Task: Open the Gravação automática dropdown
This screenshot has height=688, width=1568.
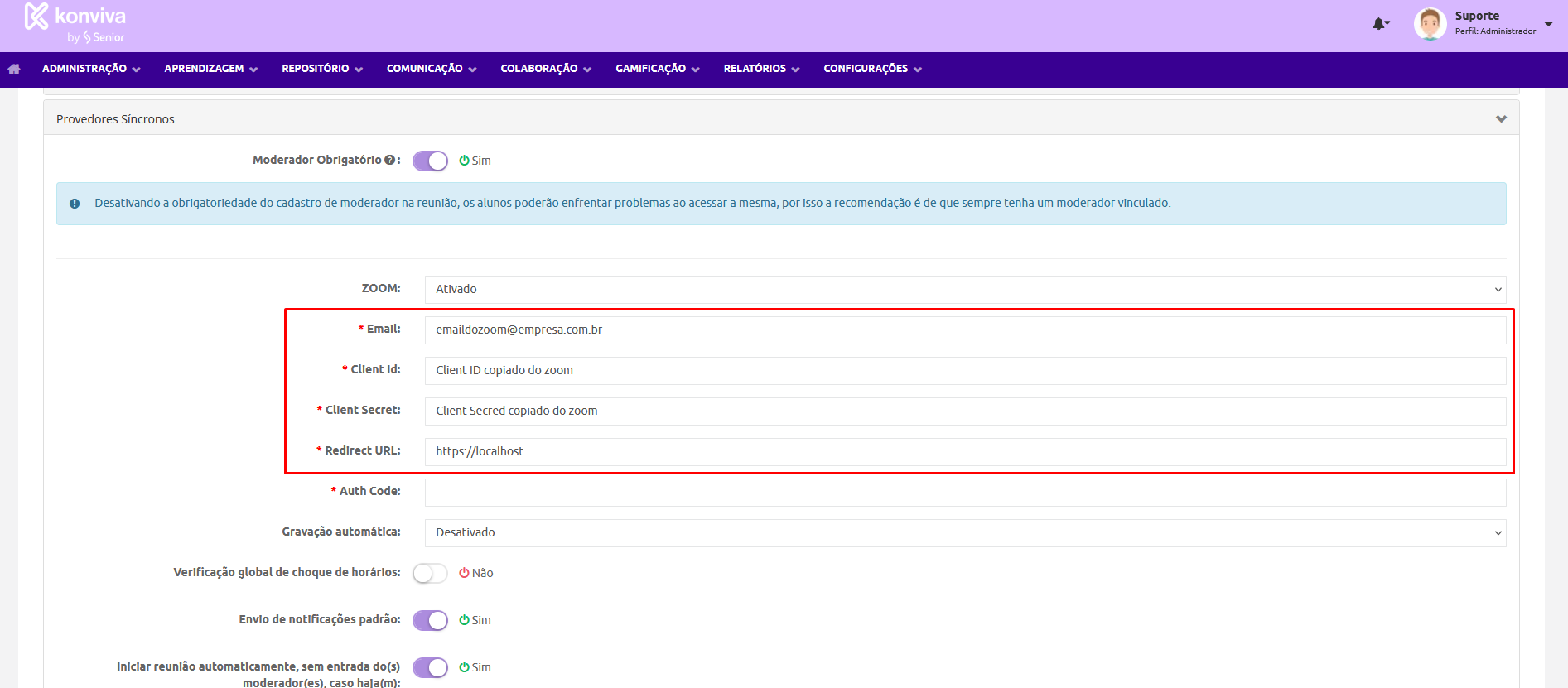Action: [965, 532]
